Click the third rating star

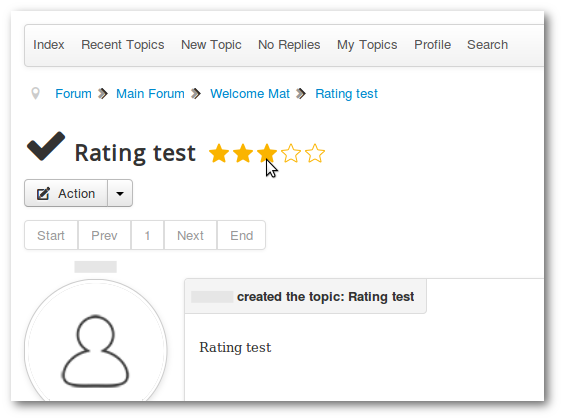coord(267,153)
